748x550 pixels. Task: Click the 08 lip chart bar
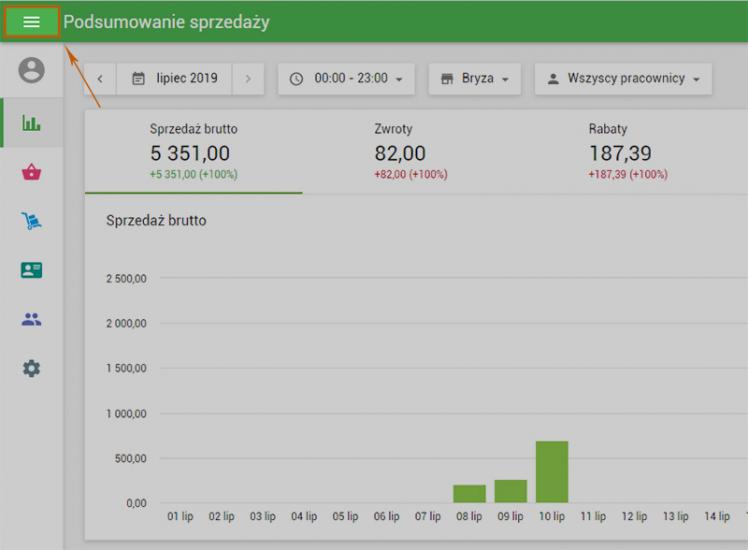tap(469, 494)
